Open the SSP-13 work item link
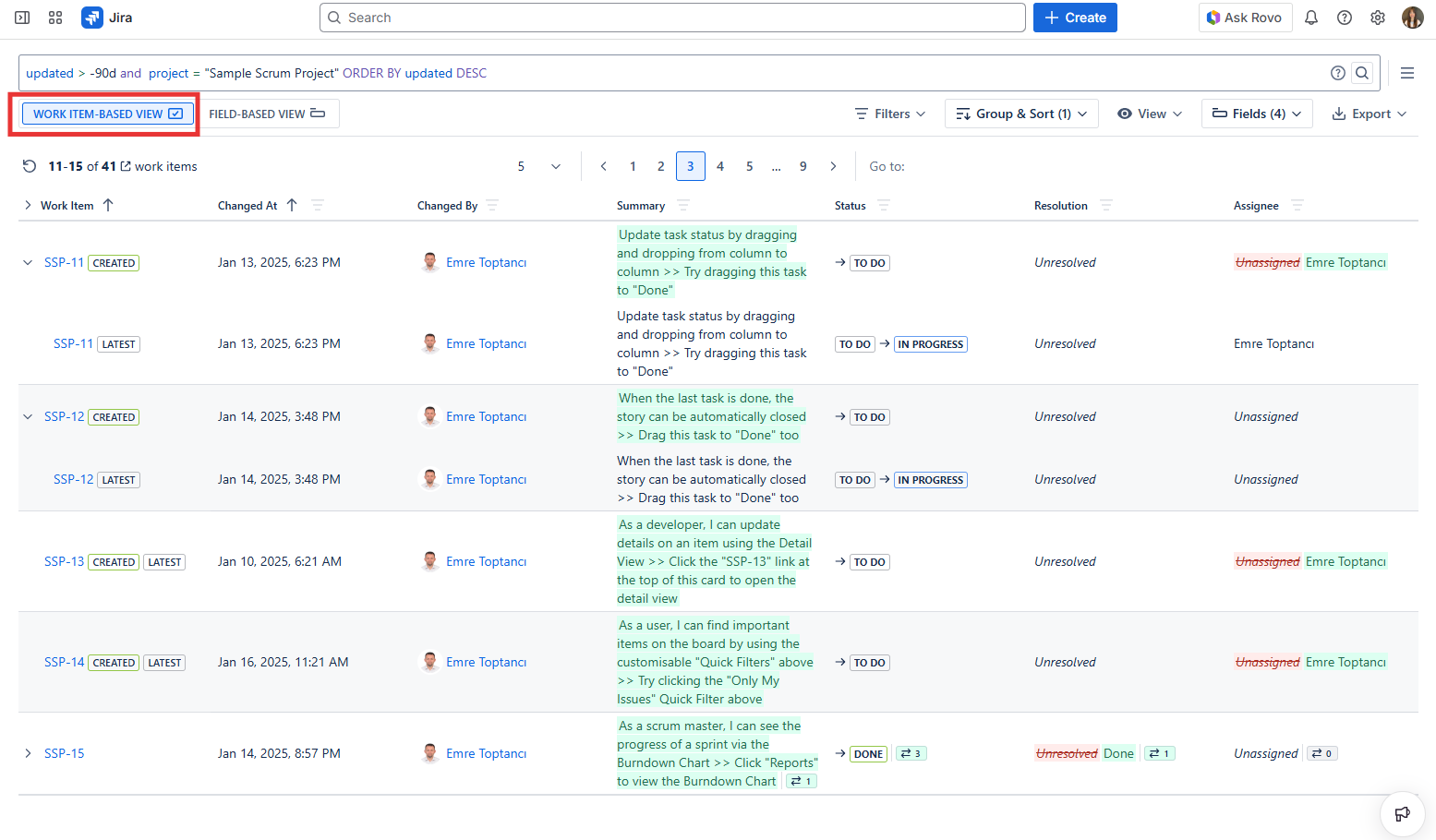The height and width of the screenshot is (840, 1436). (x=64, y=561)
